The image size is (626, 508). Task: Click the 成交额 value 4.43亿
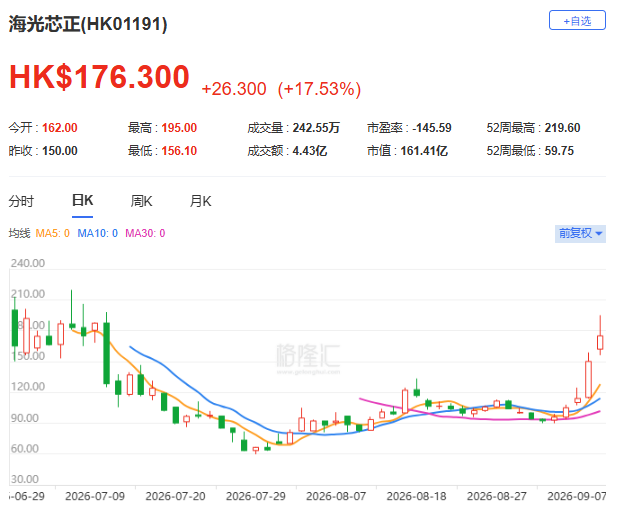(x=310, y=151)
